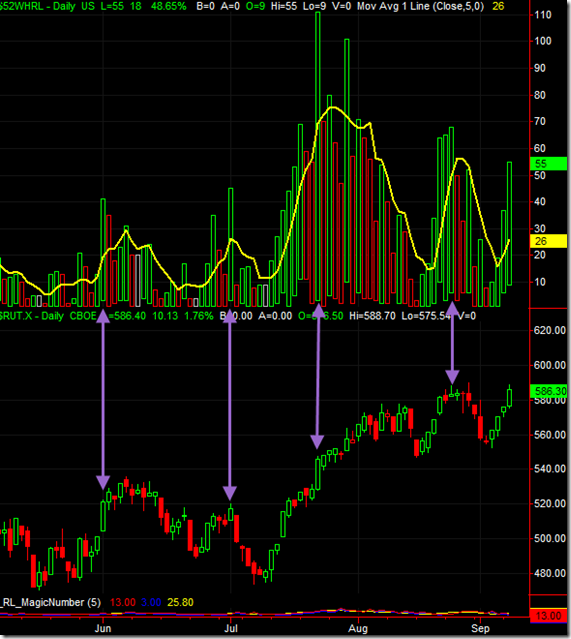
Task: Click the tallest green bar near 110
Action: click(x=318, y=158)
